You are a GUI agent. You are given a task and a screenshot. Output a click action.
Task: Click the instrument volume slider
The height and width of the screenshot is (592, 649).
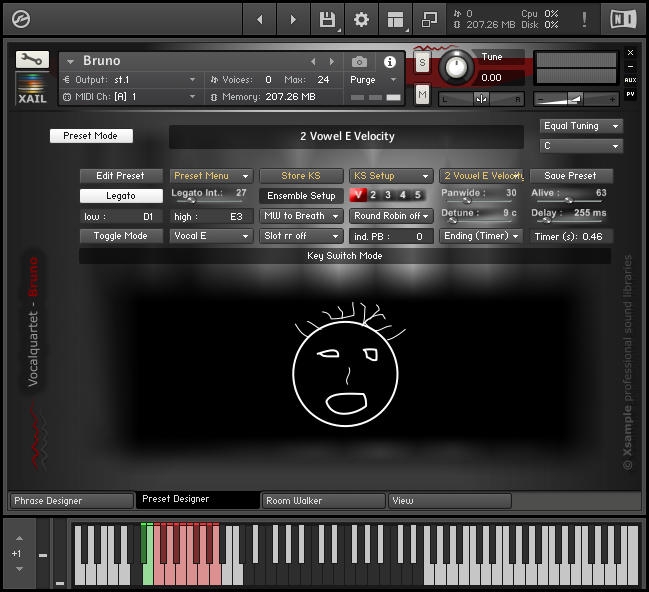point(576,99)
